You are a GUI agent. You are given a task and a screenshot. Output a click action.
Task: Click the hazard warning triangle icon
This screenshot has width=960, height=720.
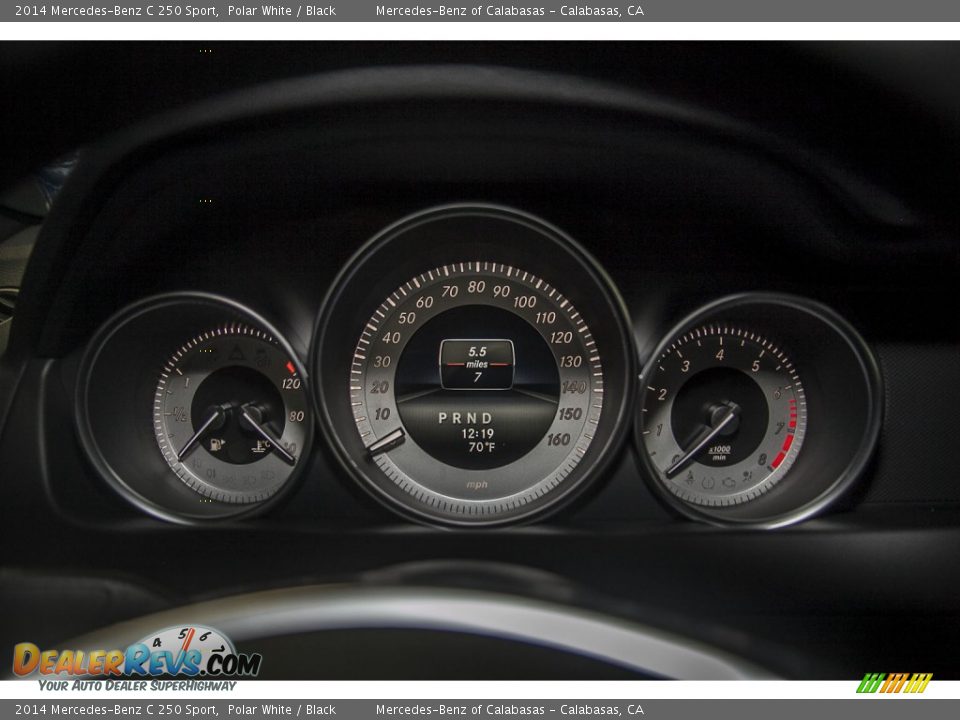[x=235, y=354]
